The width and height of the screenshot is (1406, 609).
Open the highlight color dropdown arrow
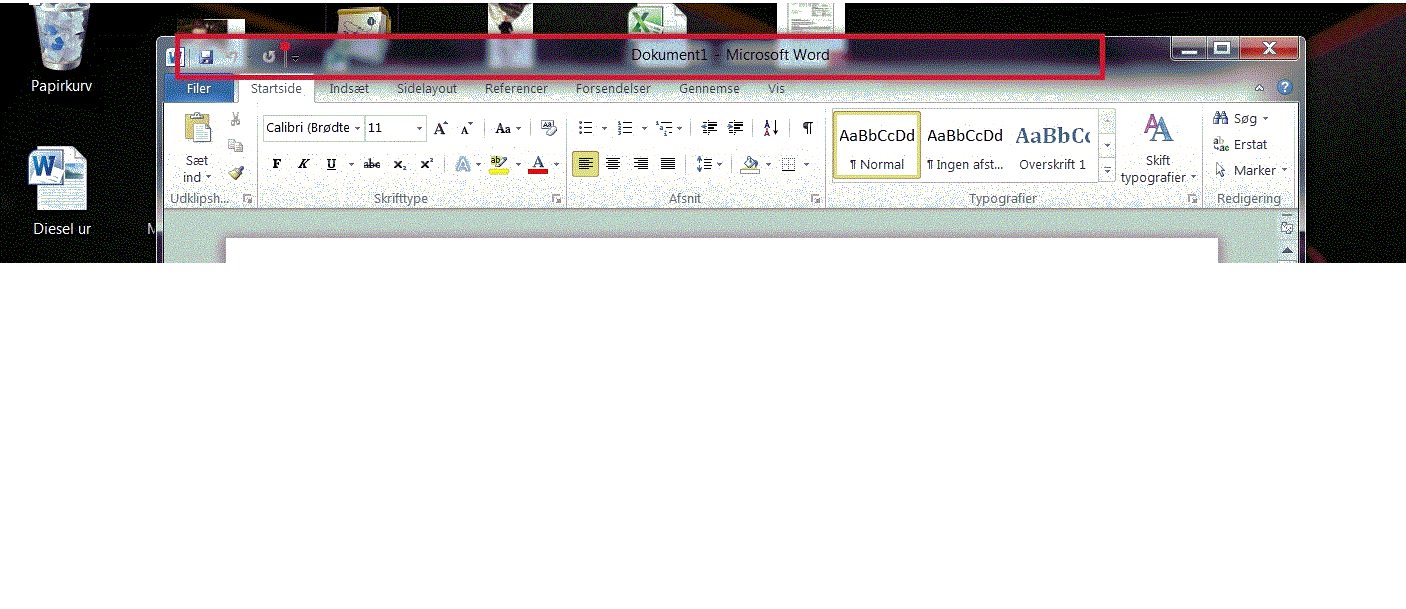tap(518, 165)
